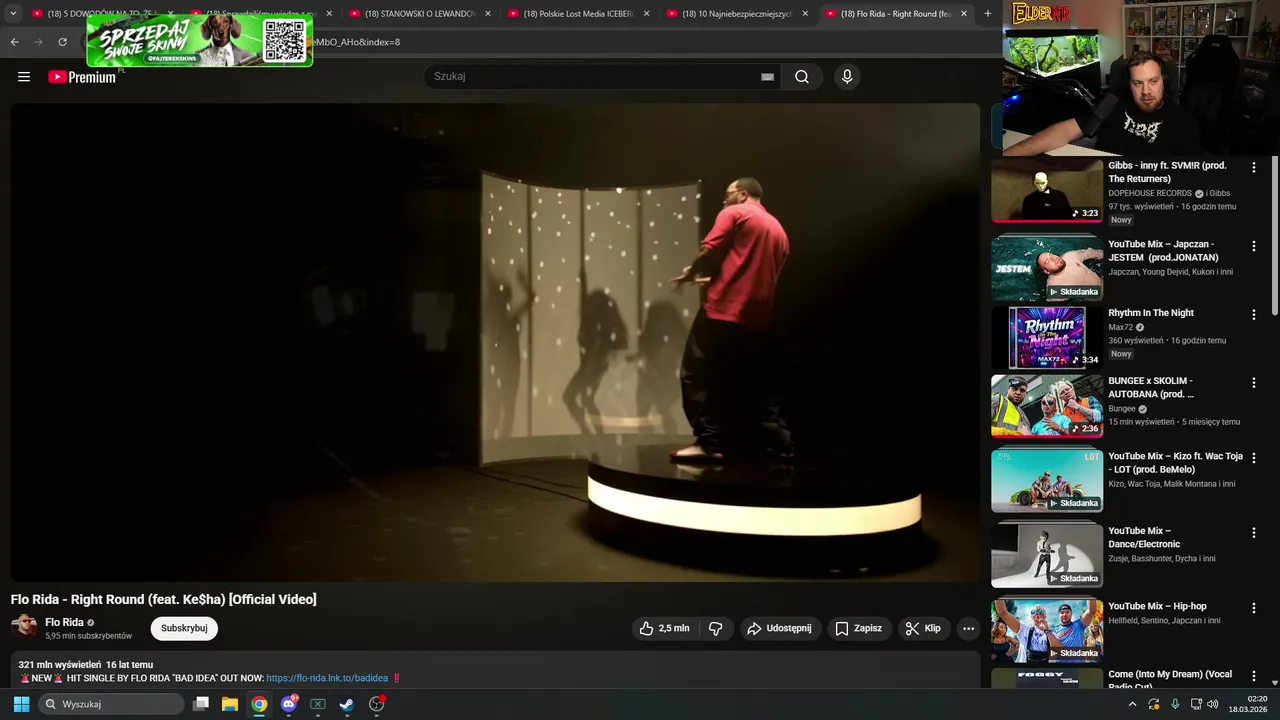Open options for Kizo LOT mix
The image size is (1280, 720).
[x=1254, y=458]
